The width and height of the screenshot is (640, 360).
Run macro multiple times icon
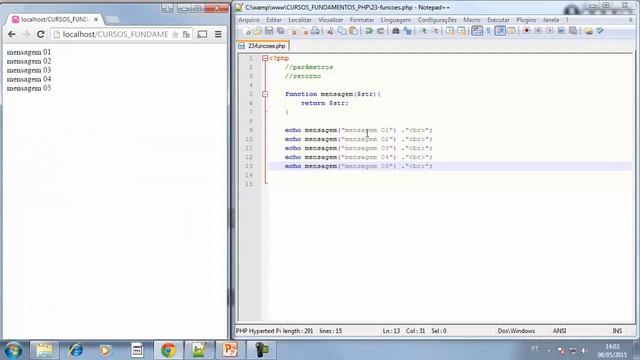pos(561,31)
